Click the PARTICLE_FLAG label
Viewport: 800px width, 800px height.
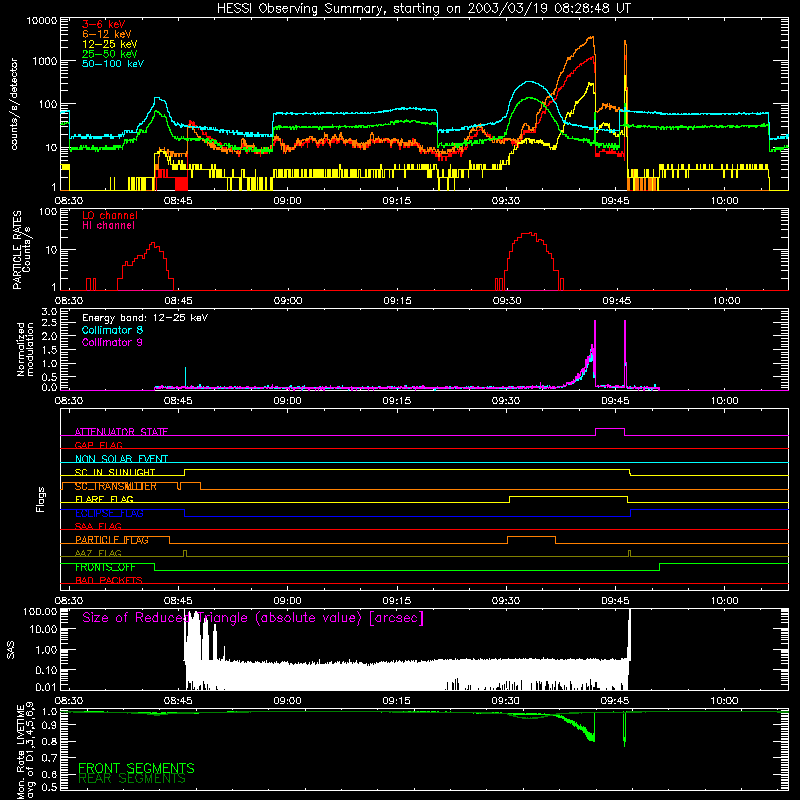tap(112, 539)
